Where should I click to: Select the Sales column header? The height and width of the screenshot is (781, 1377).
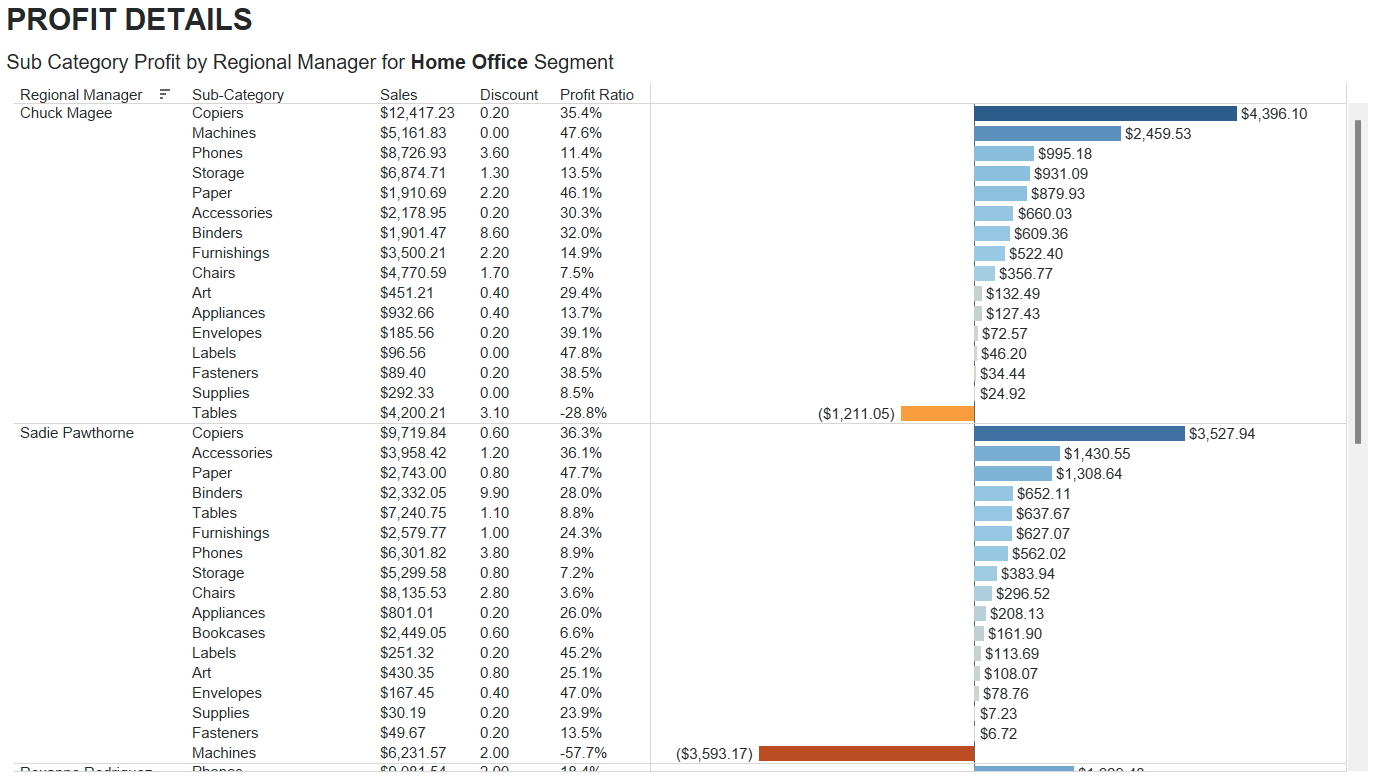[x=399, y=95]
